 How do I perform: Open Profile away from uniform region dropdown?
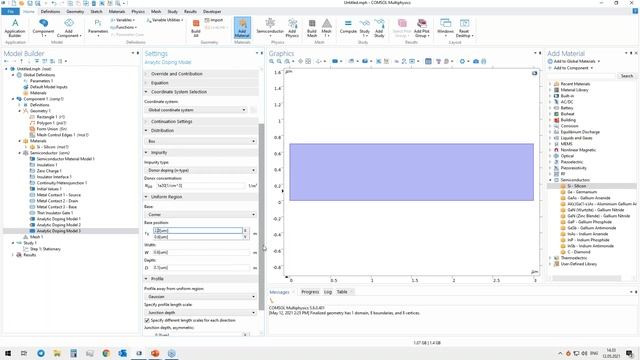200,297
